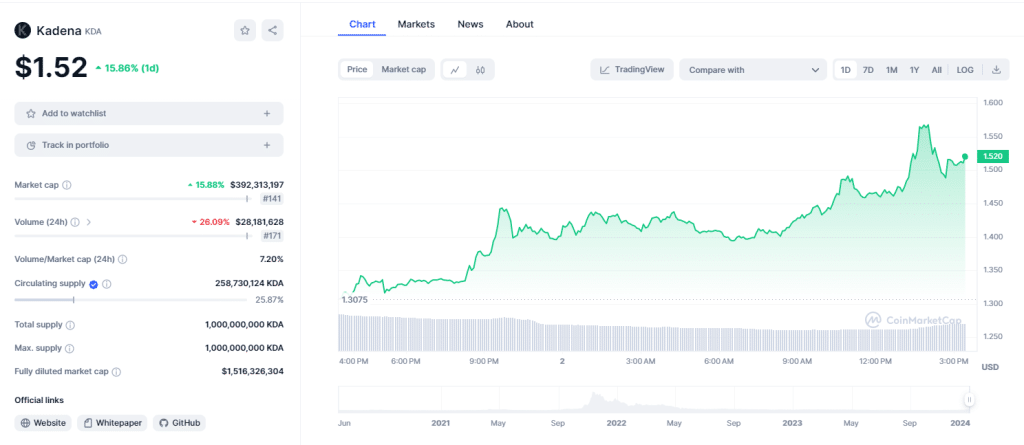
Task: Click Fully diluted market cap info icon
Action: pos(116,371)
